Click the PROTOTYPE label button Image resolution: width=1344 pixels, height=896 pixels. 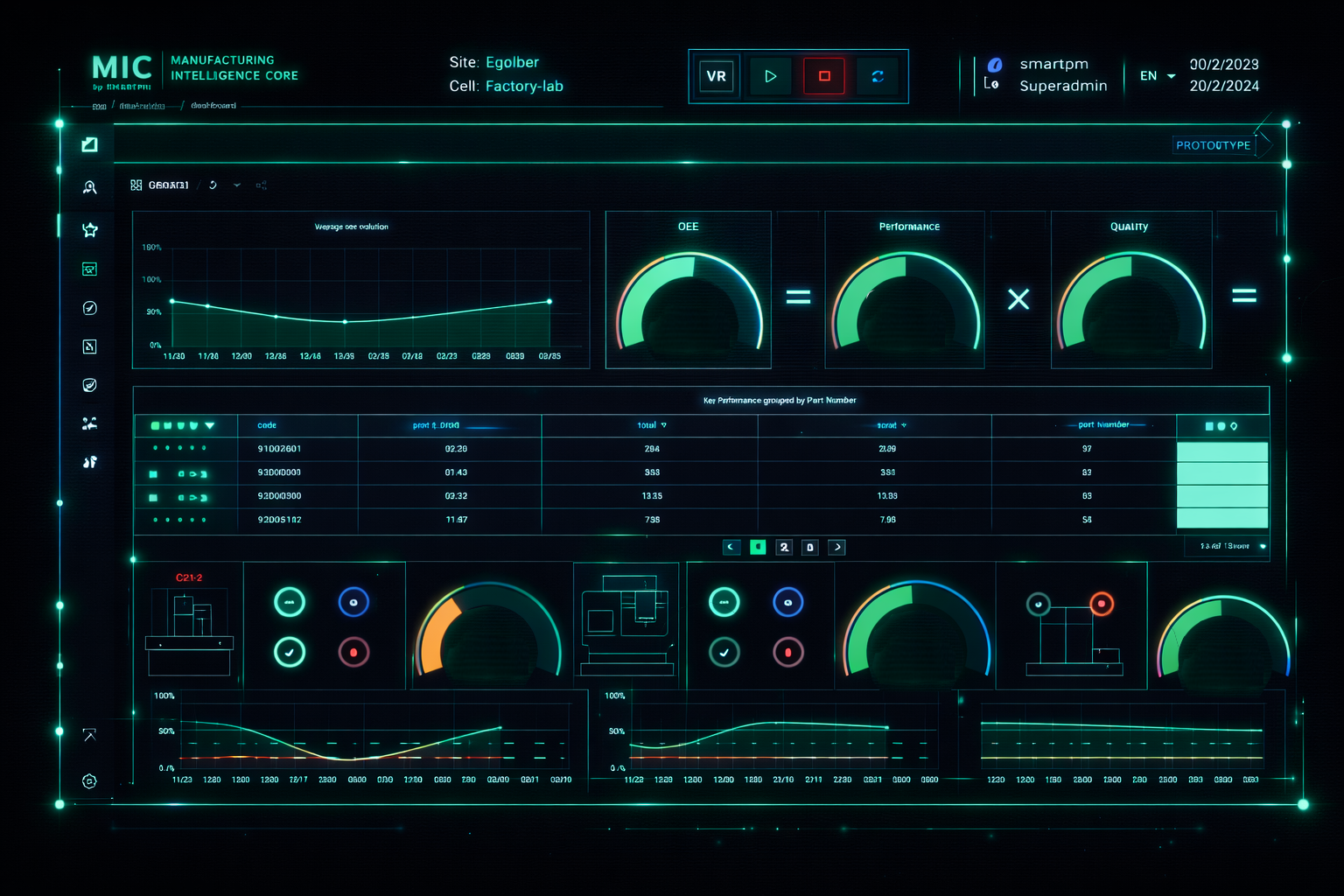(x=1213, y=145)
